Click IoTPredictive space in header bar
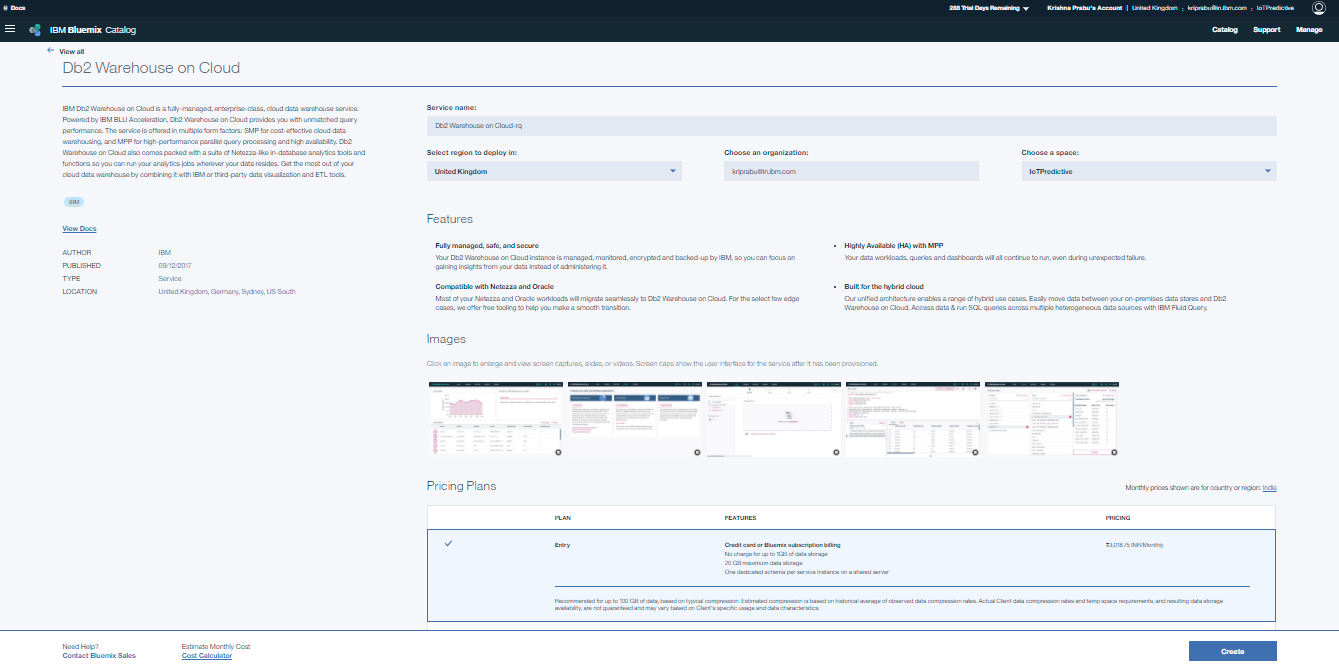 tap(1275, 7)
